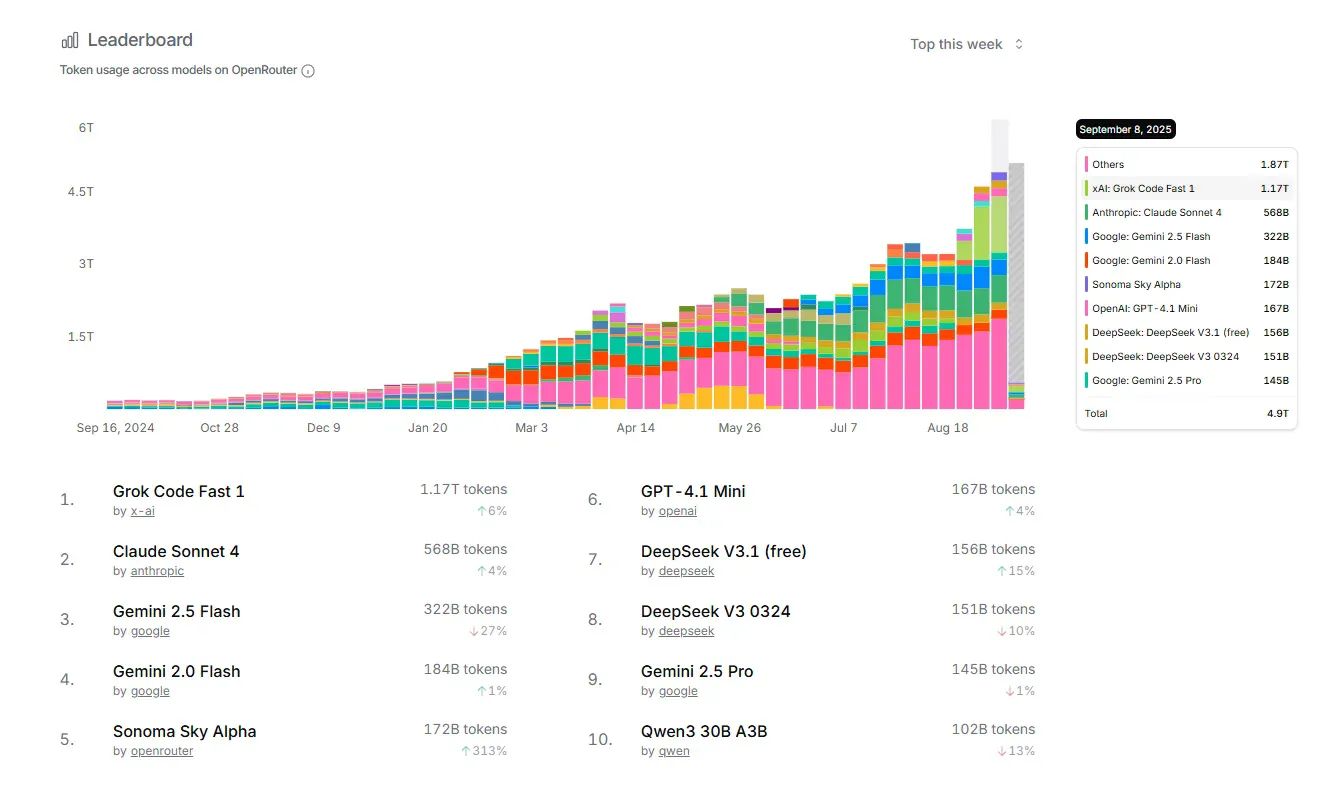The image size is (1333, 786).
Task: Click the "184B tokens" value in ranking list
Action: click(x=465, y=669)
